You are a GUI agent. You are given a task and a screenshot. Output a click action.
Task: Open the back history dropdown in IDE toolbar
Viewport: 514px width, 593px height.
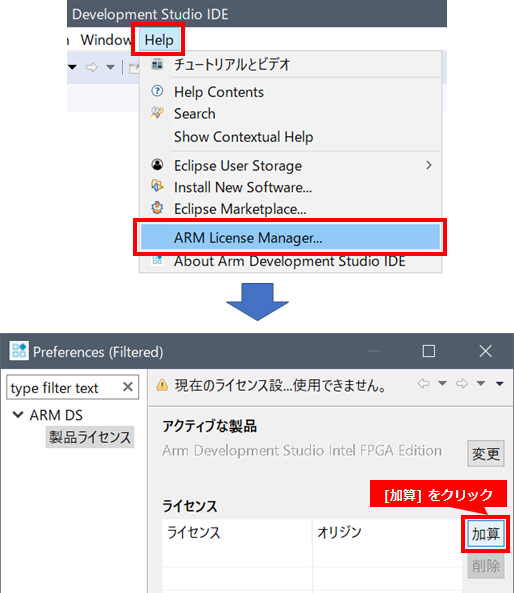pyautogui.click(x=72, y=67)
